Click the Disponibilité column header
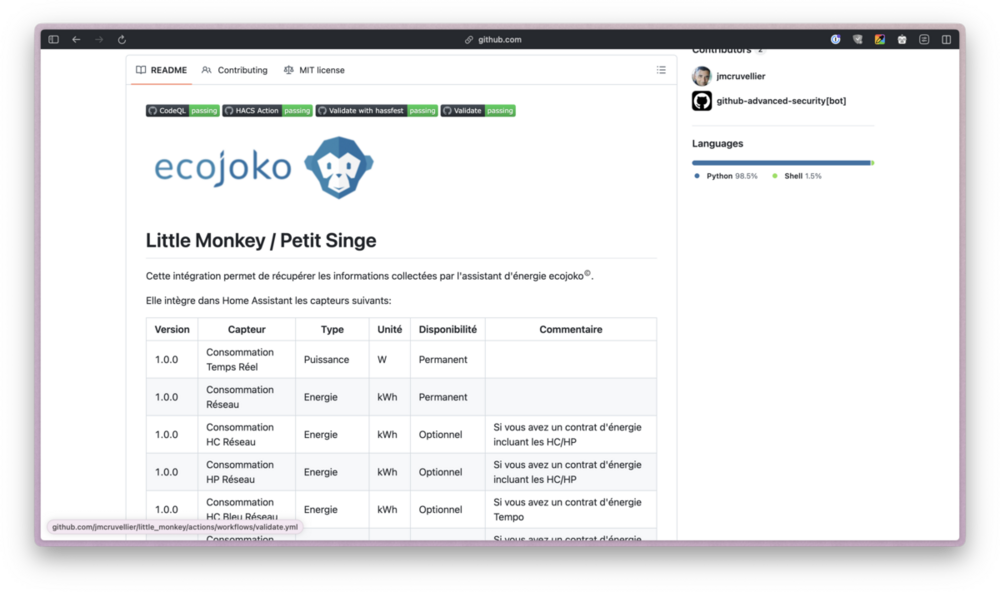Screen dimensions: 1000x592 [448, 329]
